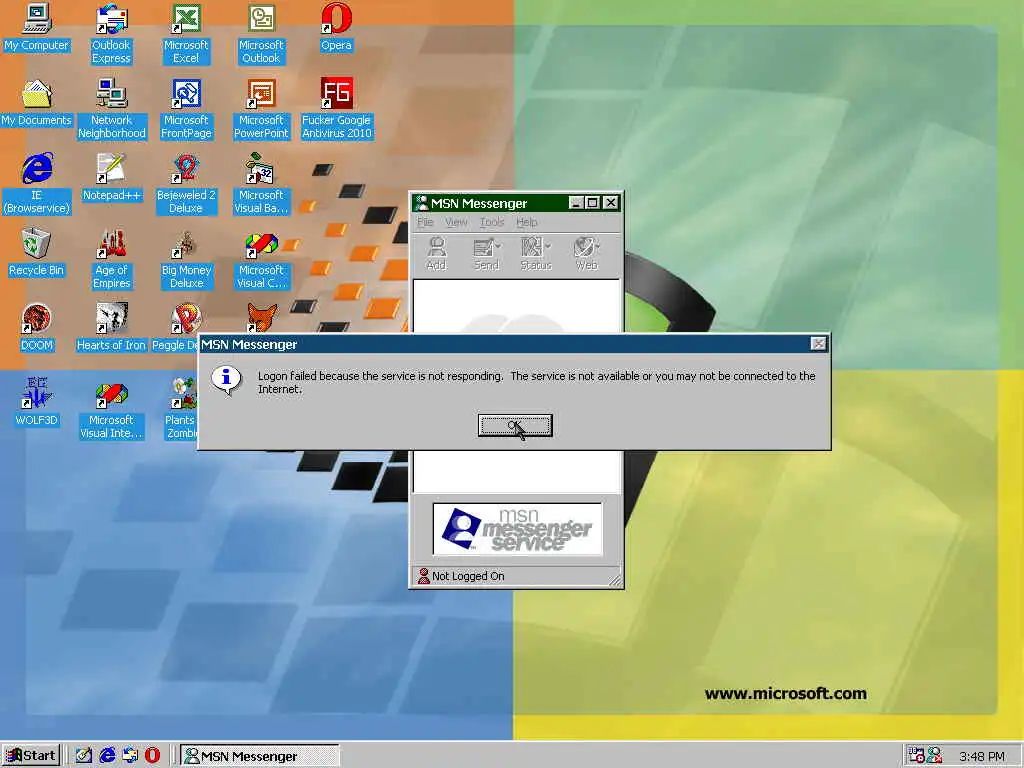Click the Web toolbar icon in Messenger

tap(586, 253)
